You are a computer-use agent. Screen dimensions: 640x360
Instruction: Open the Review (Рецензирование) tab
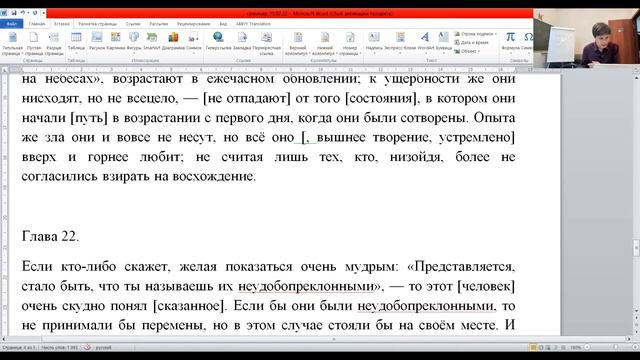tap(193, 24)
